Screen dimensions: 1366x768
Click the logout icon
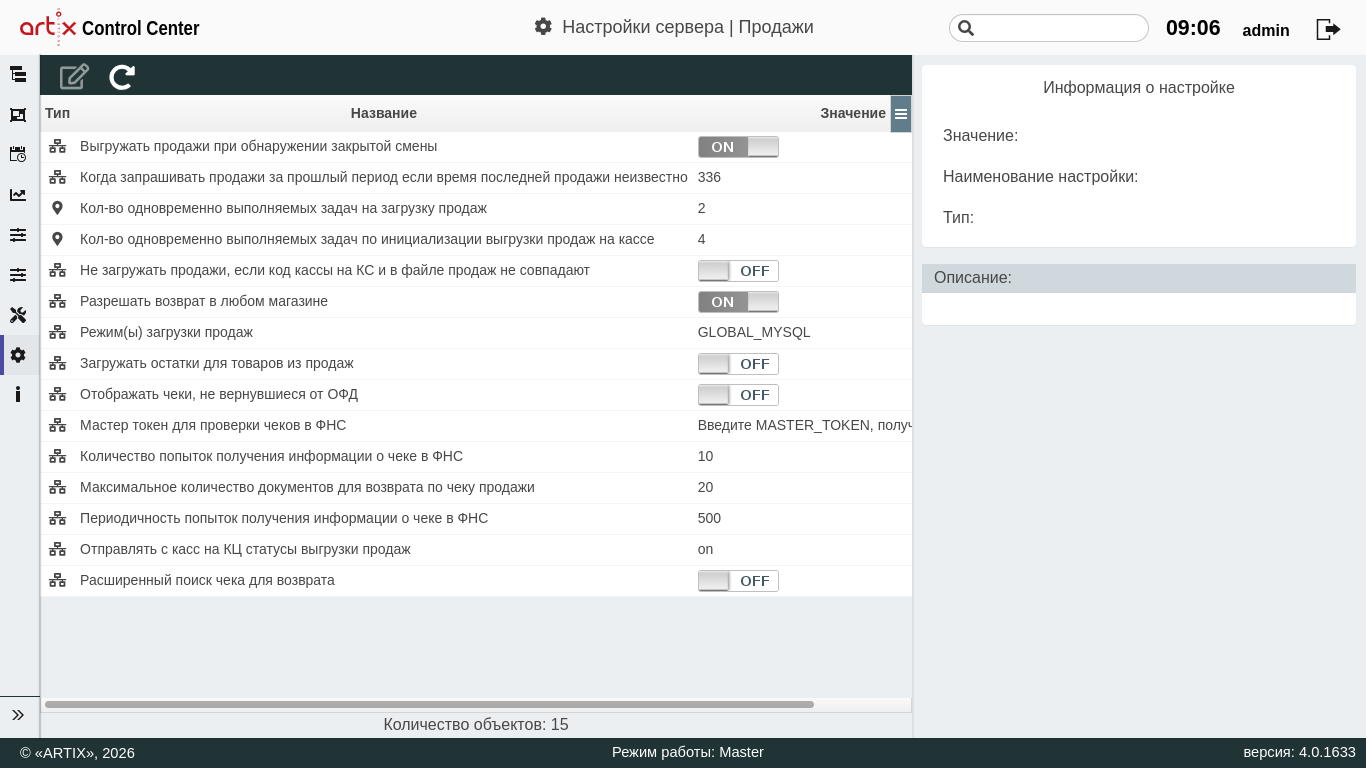pyautogui.click(x=1328, y=29)
